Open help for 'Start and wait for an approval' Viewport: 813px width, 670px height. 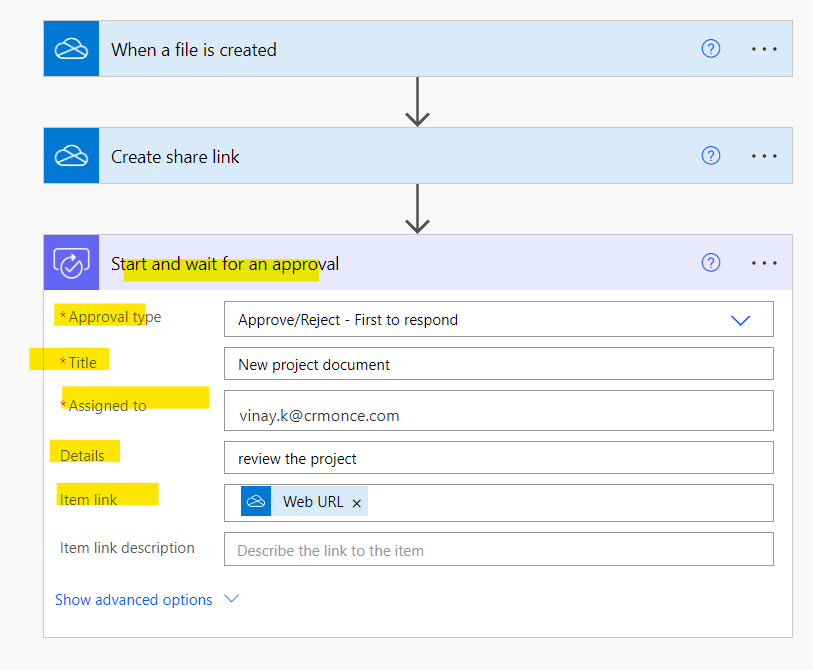point(711,262)
